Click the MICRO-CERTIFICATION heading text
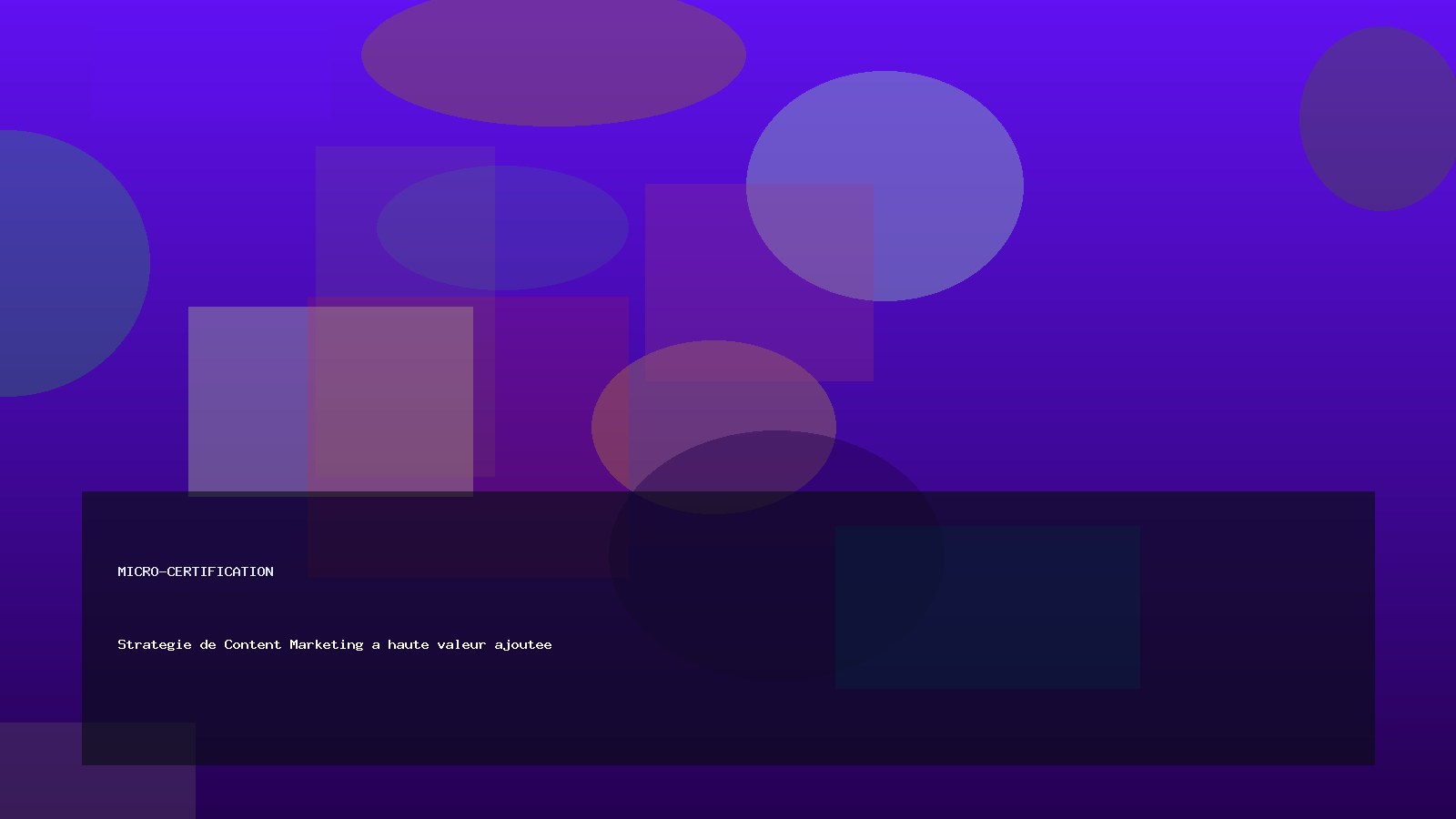Image resolution: width=1456 pixels, height=819 pixels. pos(196,571)
